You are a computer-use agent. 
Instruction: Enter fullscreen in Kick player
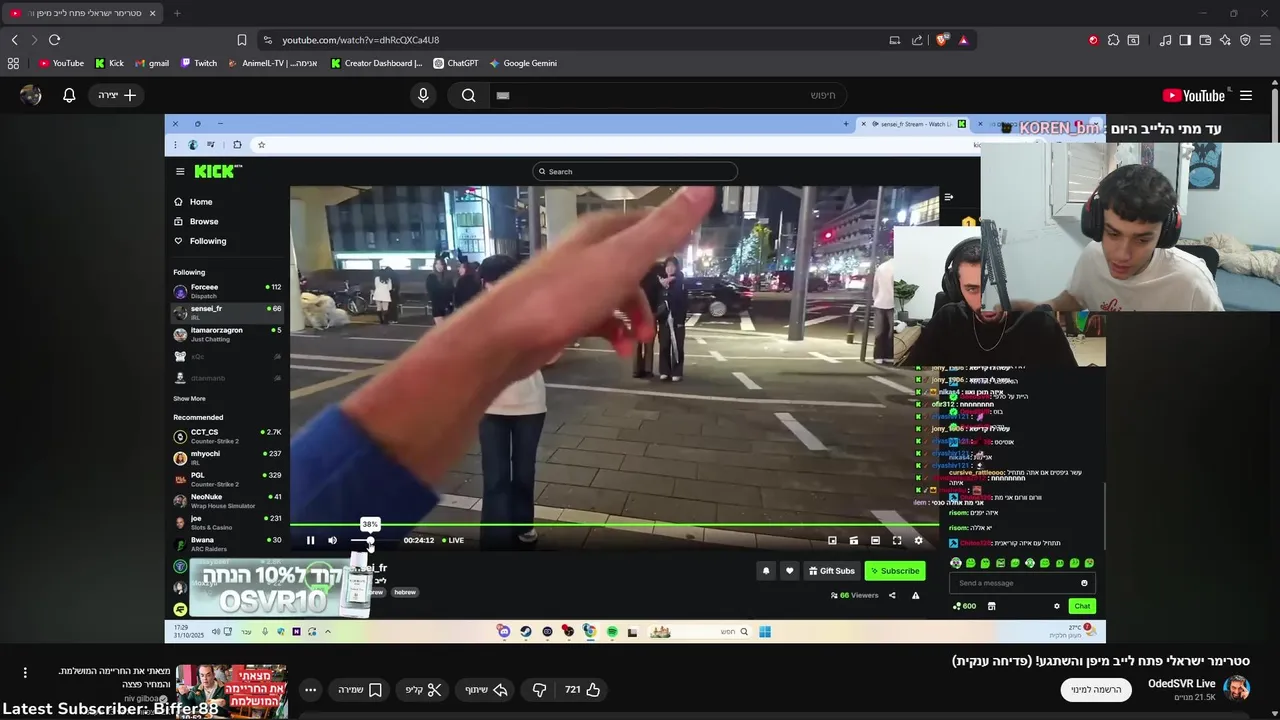pyautogui.click(x=897, y=540)
